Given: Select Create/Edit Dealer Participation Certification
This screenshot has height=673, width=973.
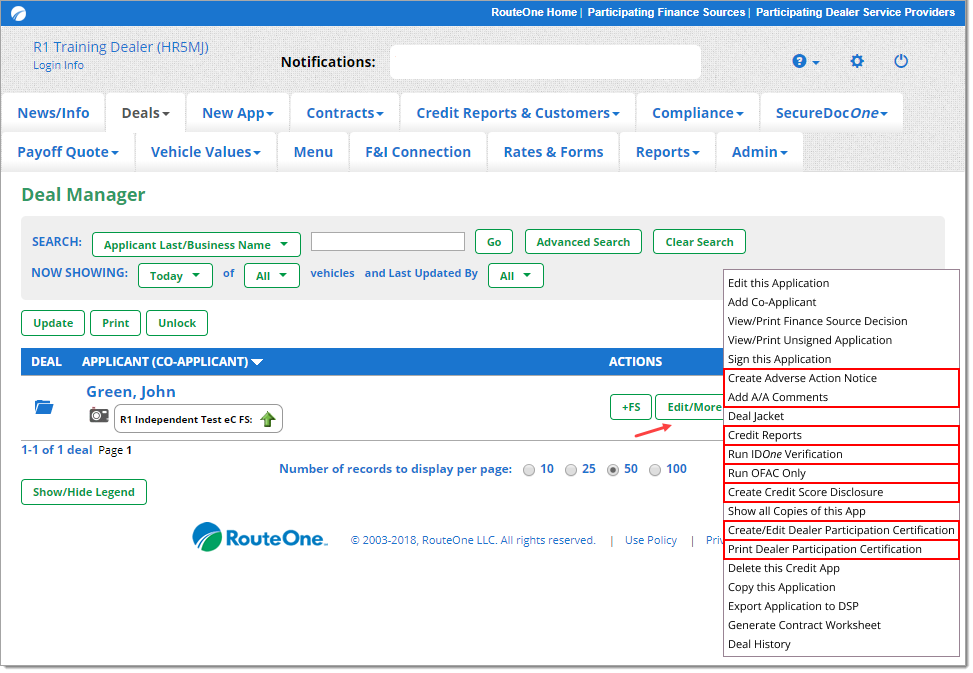Looking at the screenshot, I should click(x=841, y=530).
